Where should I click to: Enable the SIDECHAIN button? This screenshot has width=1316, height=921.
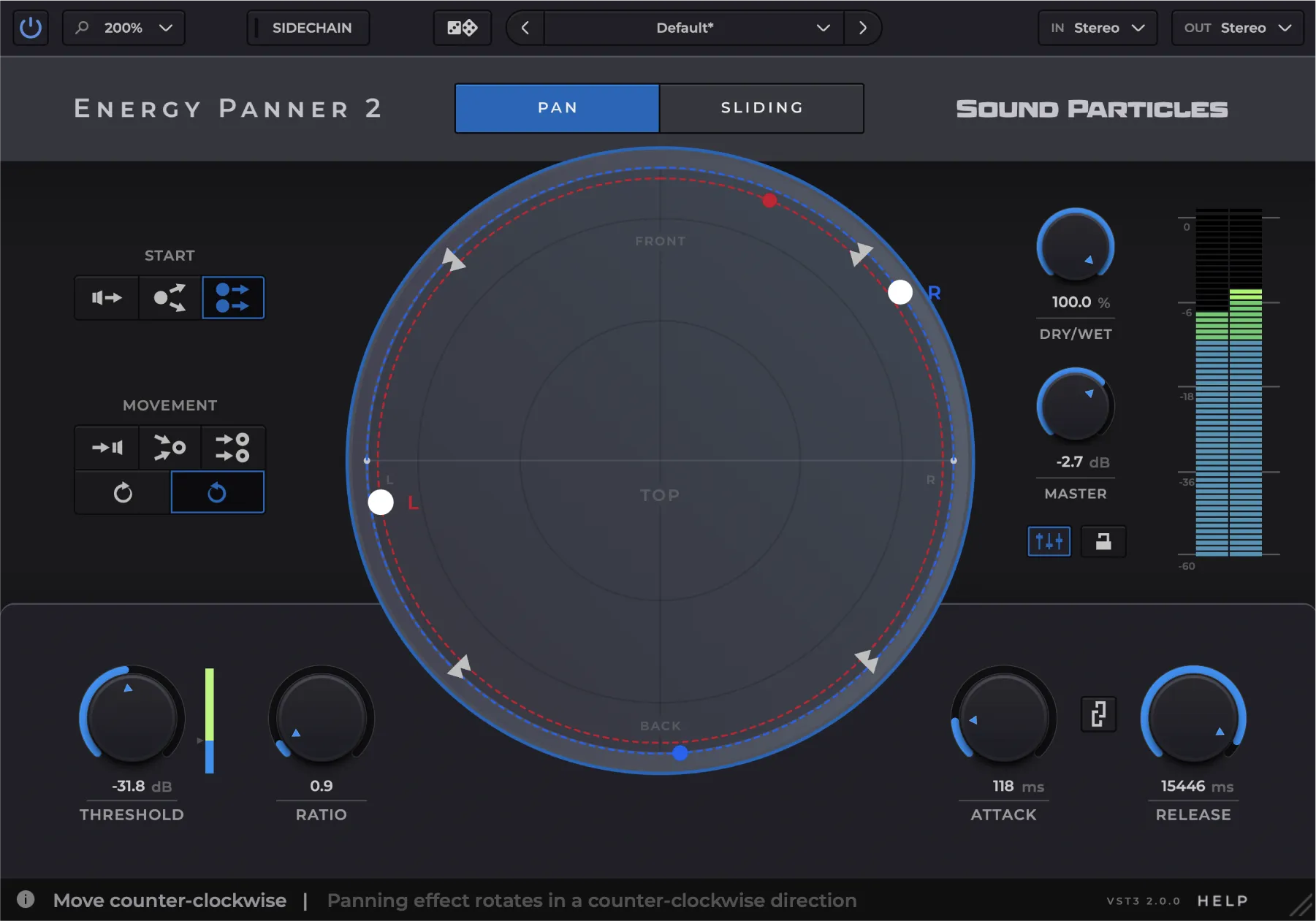click(308, 28)
